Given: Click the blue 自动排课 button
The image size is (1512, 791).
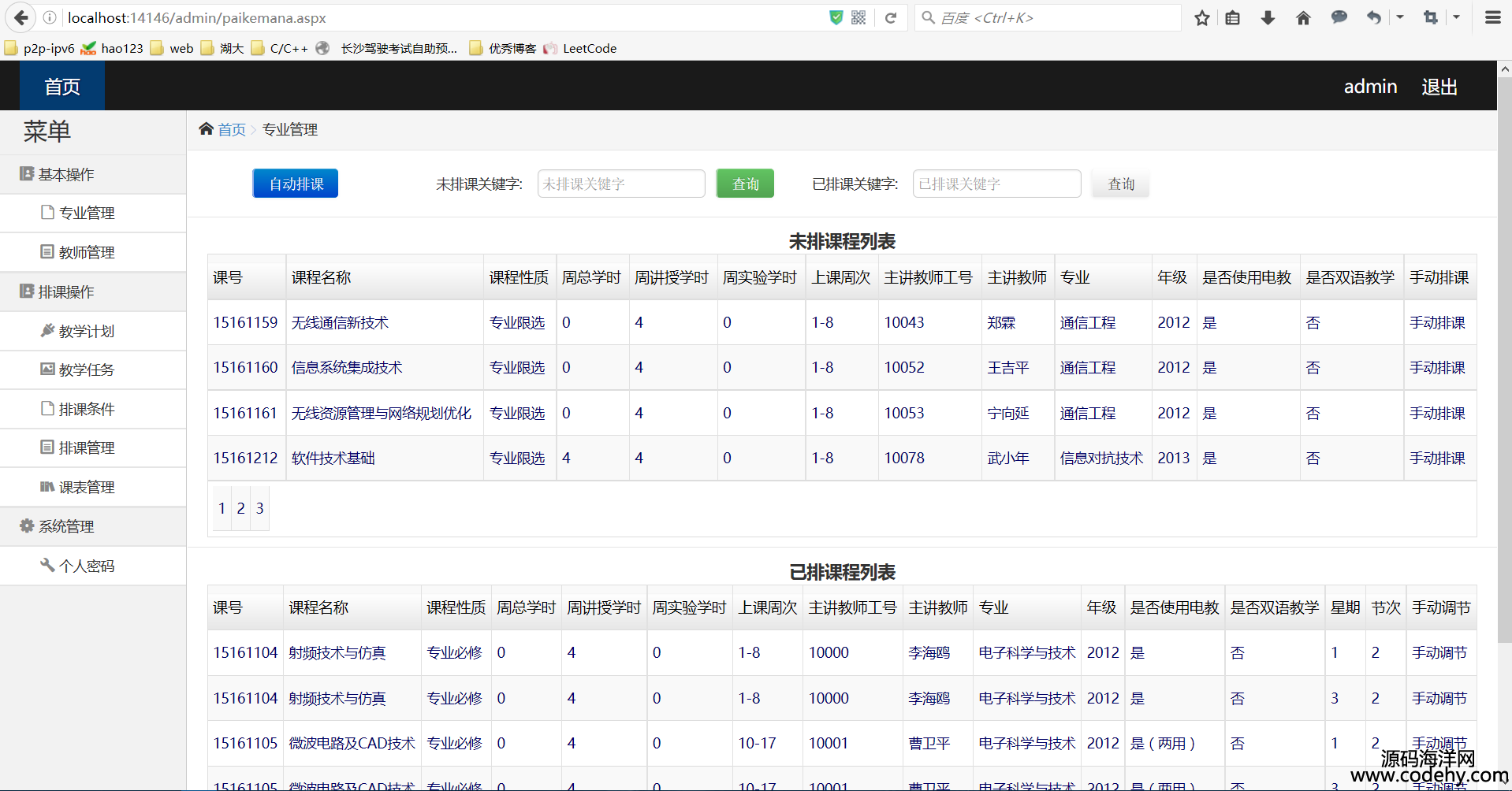Looking at the screenshot, I should point(295,184).
